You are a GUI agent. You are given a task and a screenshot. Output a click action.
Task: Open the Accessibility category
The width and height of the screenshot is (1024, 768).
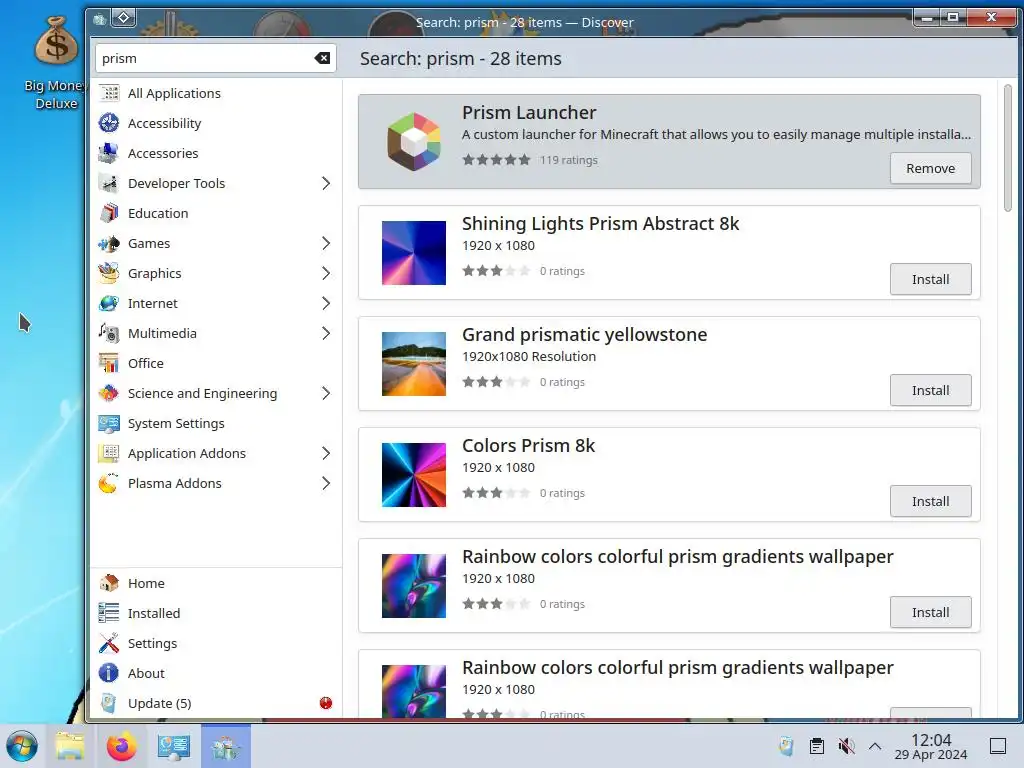216,123
